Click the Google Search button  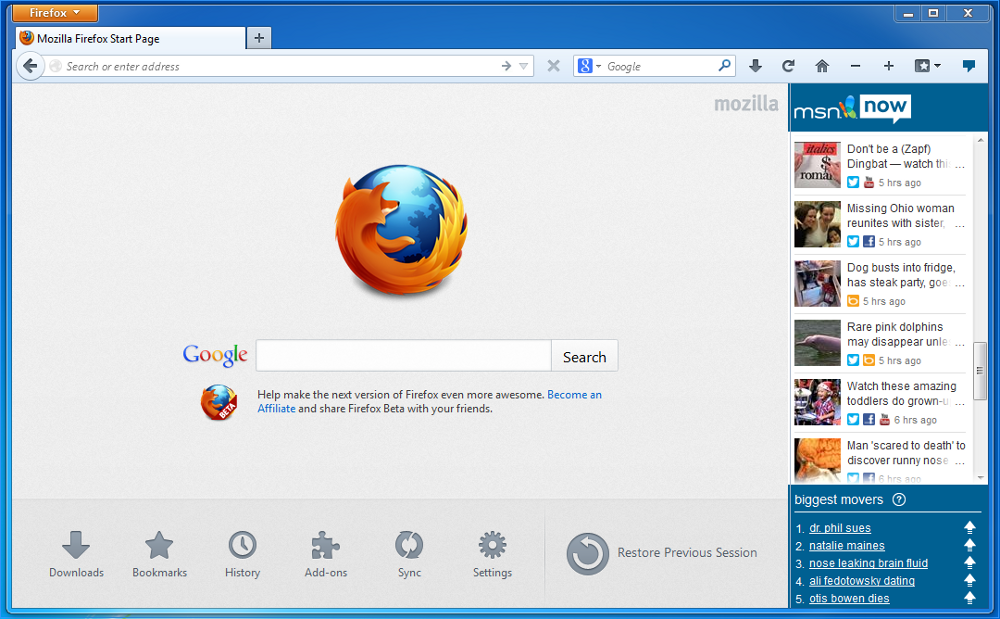pyautogui.click(x=584, y=357)
